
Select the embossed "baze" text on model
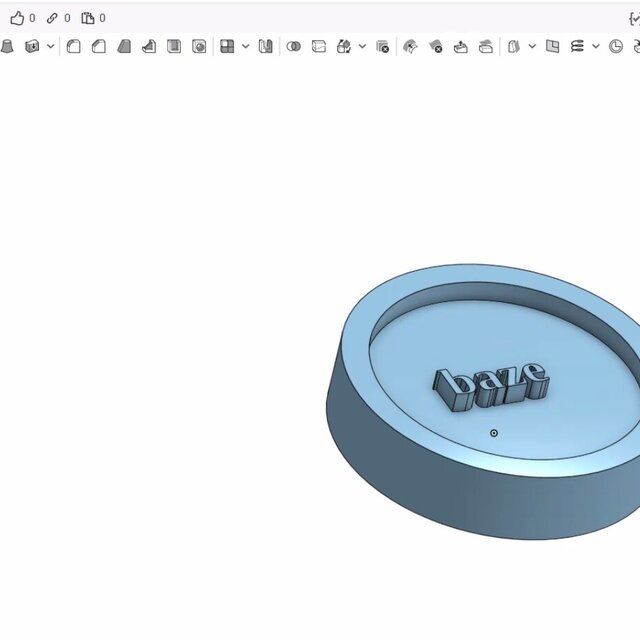pos(490,386)
